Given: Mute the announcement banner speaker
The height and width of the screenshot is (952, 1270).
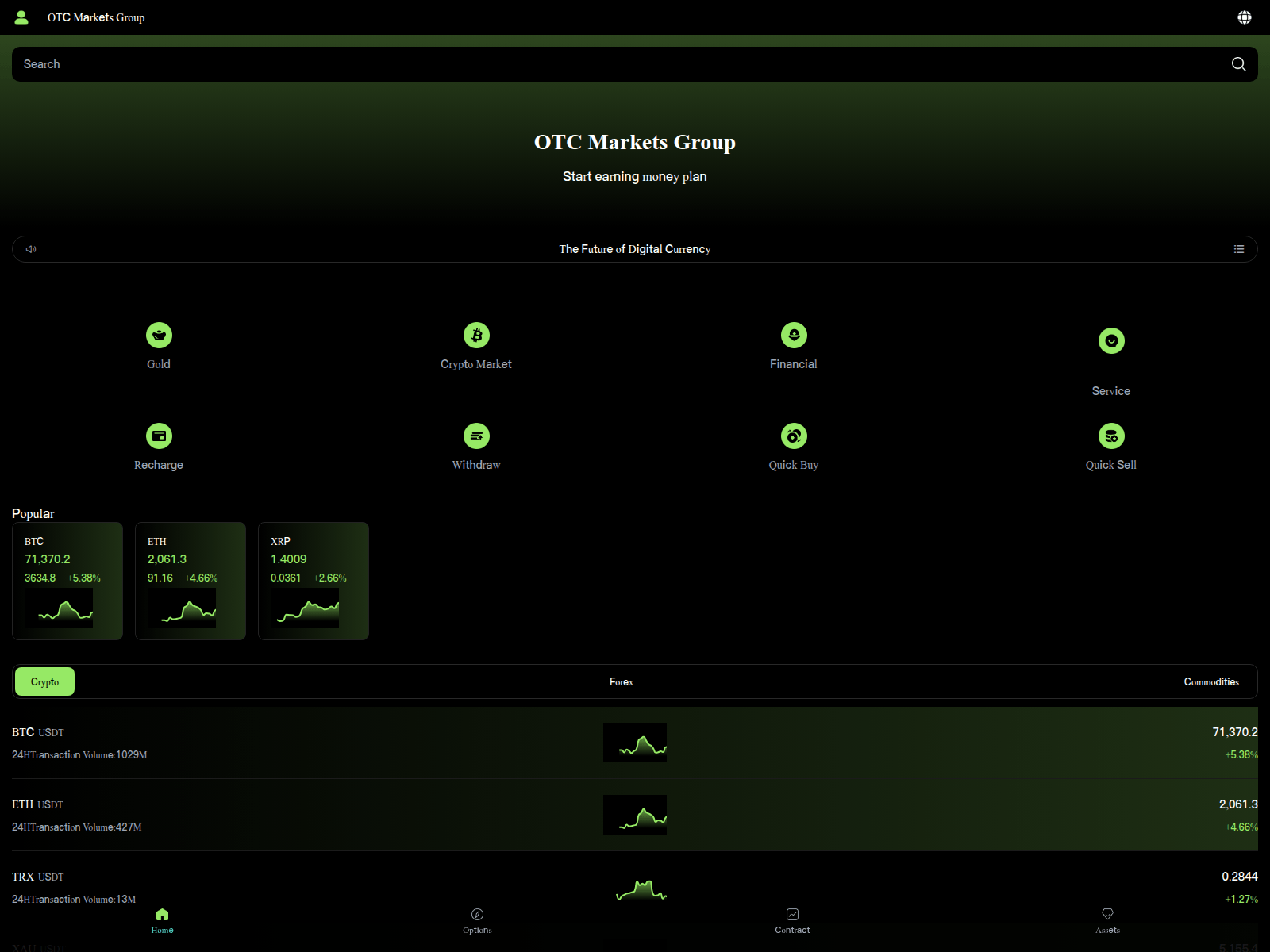Looking at the screenshot, I should [x=31, y=248].
